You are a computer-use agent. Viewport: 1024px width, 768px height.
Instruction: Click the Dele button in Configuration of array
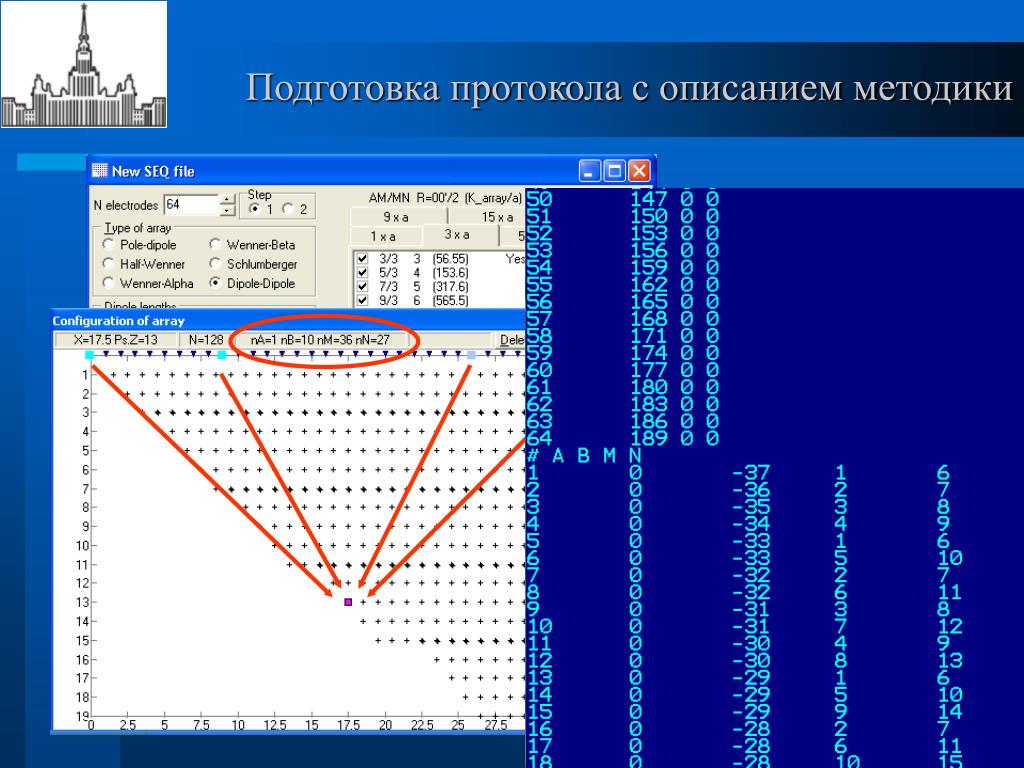(x=511, y=340)
